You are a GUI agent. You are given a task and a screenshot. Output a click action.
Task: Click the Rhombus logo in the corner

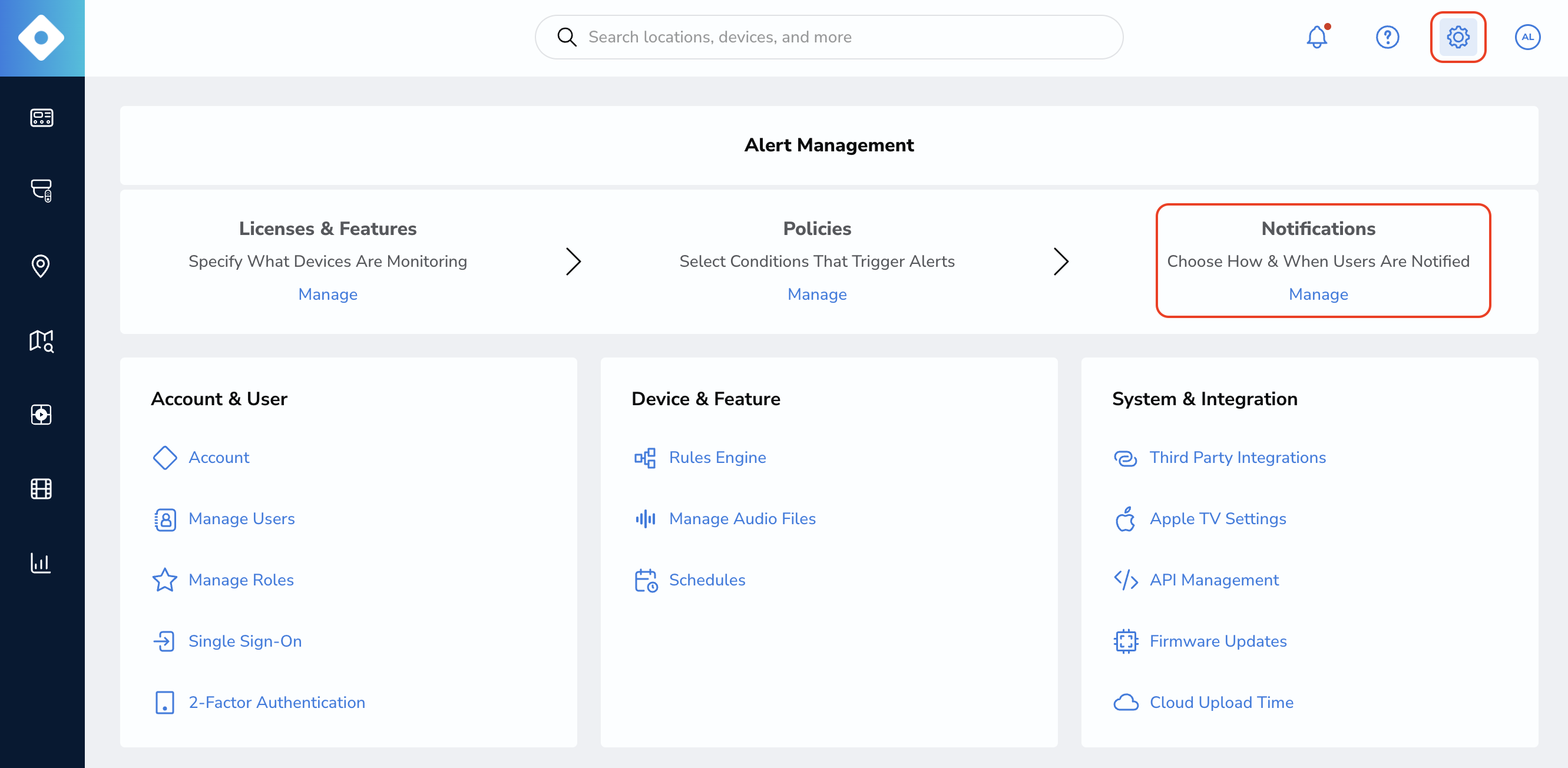pos(41,38)
